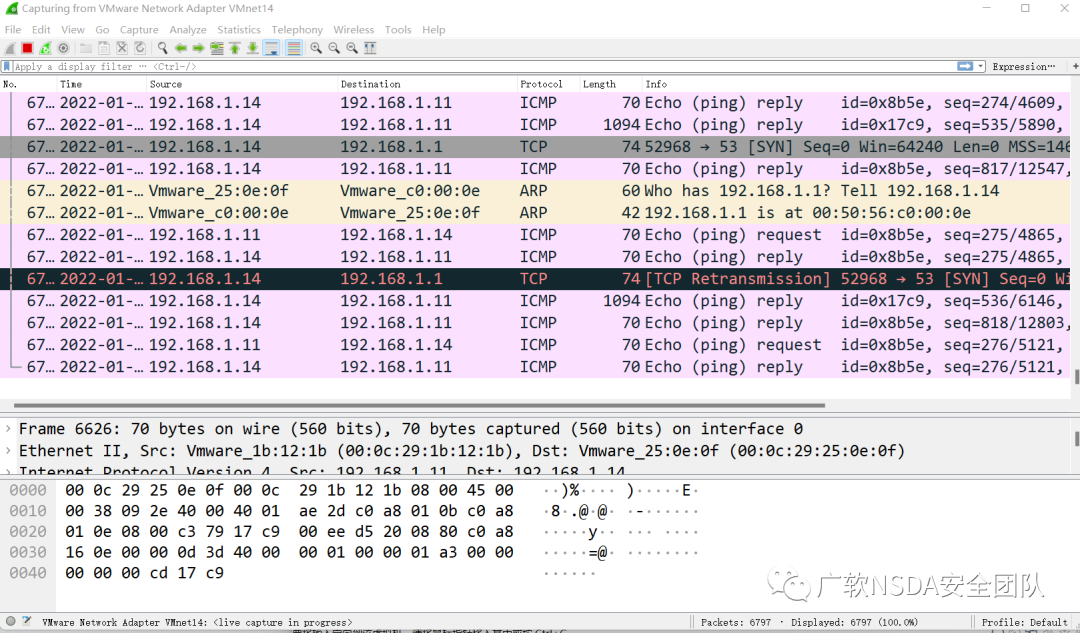
Task: Click the close capture file icon
Action: point(122,48)
